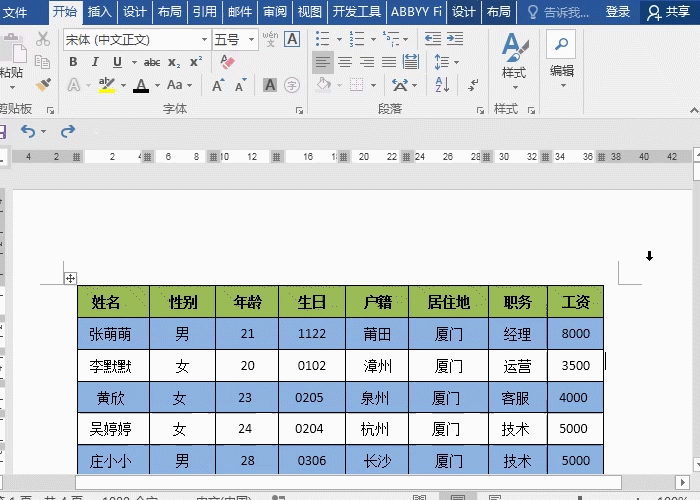Open borders dropdown arrow
700x500 pixels.
[x=373, y=85]
